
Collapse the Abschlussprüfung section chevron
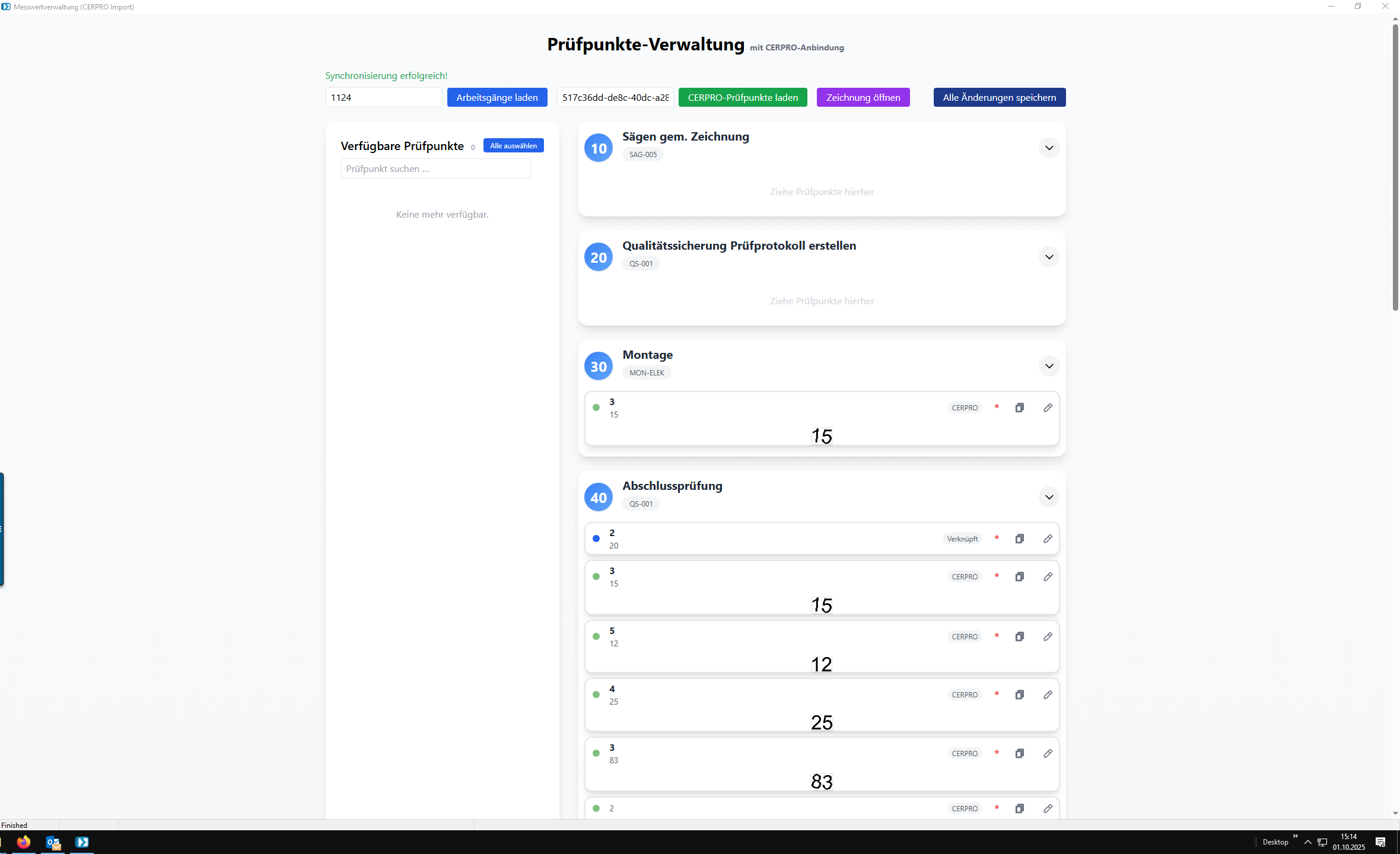coord(1049,497)
